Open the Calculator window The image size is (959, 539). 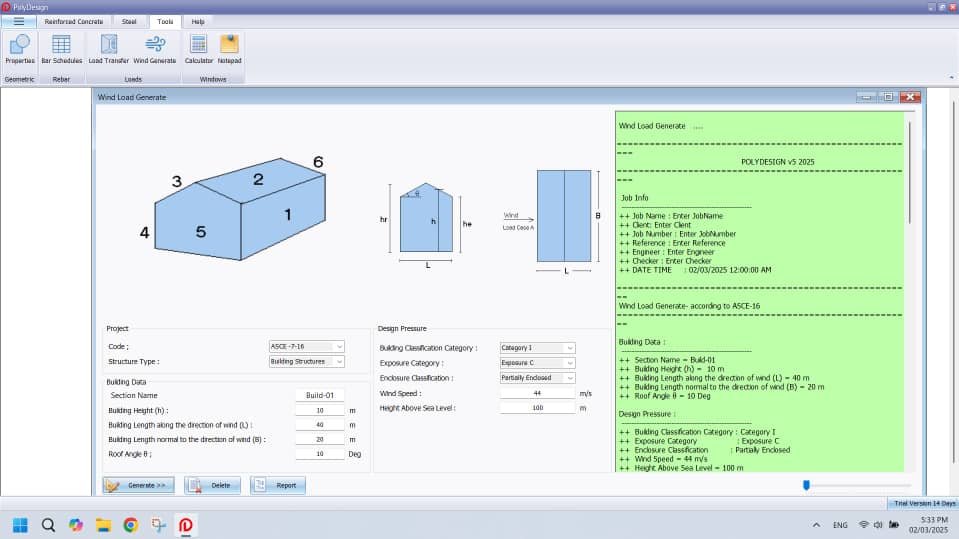pyautogui.click(x=198, y=49)
